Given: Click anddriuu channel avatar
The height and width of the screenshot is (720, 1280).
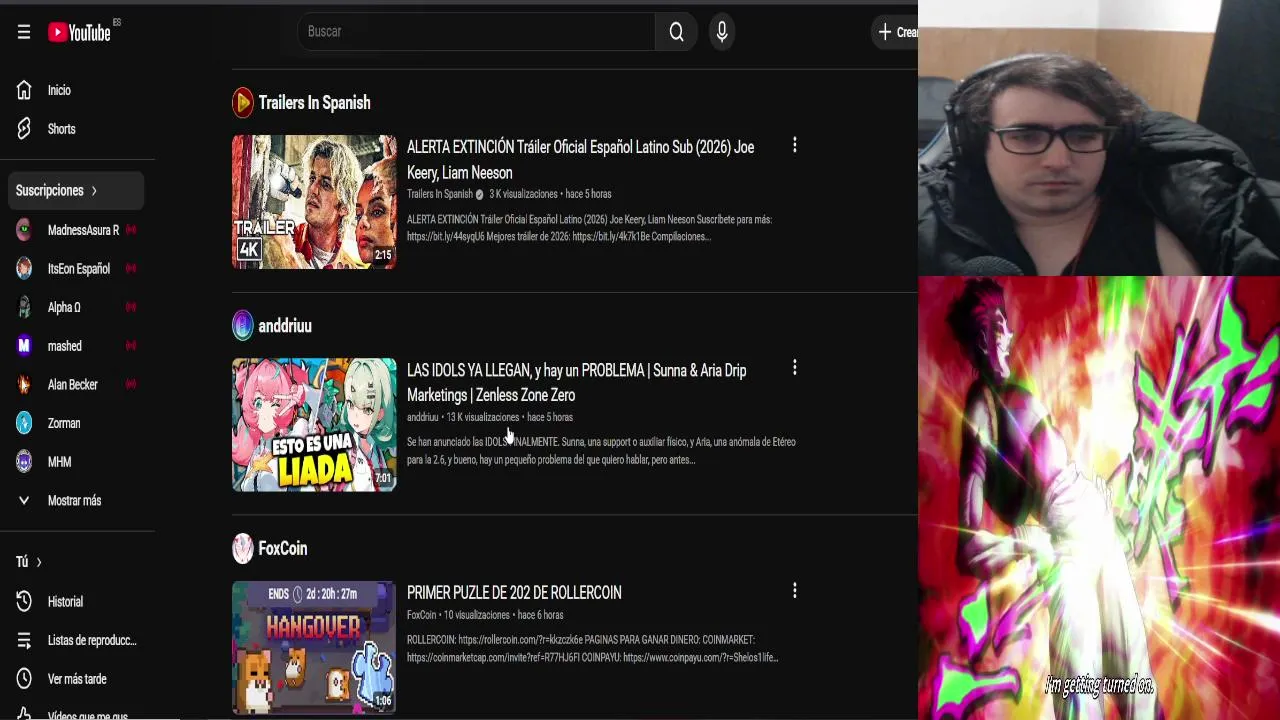Looking at the screenshot, I should coord(243,326).
